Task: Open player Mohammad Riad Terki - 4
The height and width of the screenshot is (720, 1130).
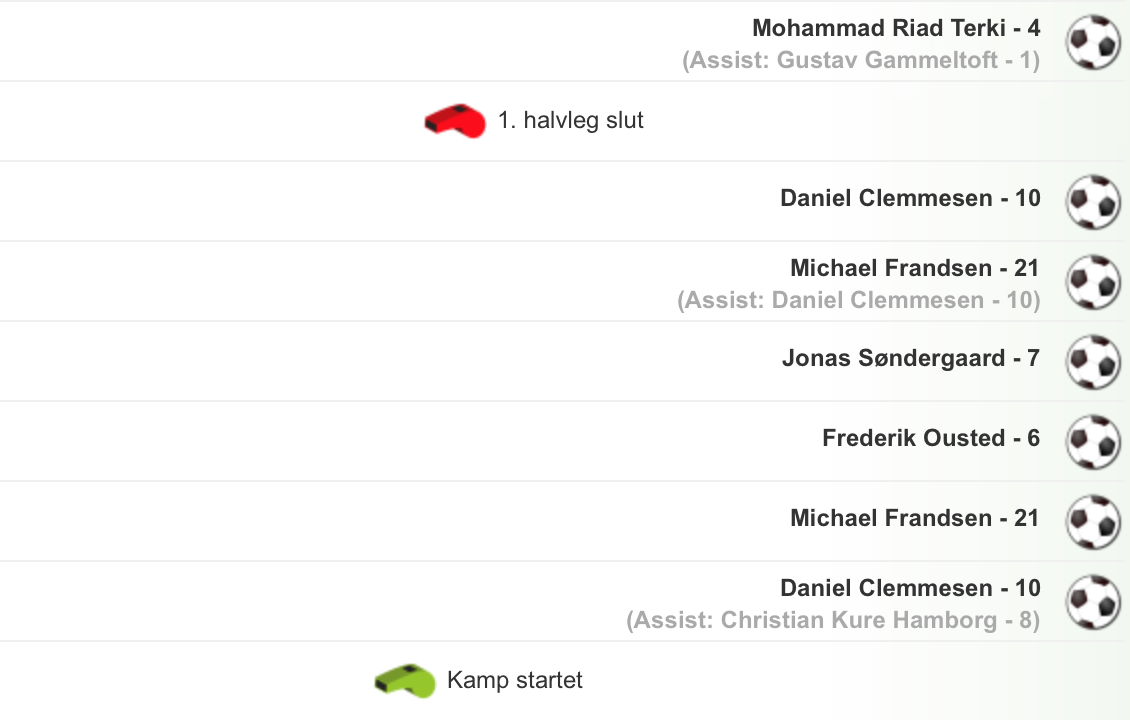Action: pos(896,28)
